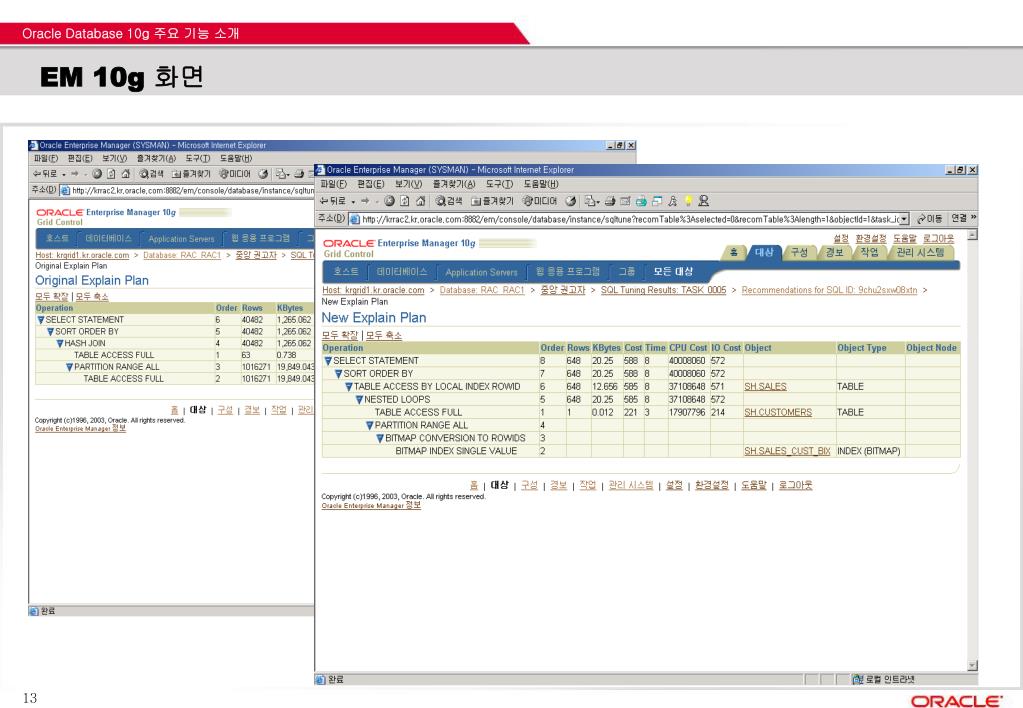The width and height of the screenshot is (1023, 708).
Task: Click 모두 확장 under New Explain Plan
Action: tap(340, 335)
